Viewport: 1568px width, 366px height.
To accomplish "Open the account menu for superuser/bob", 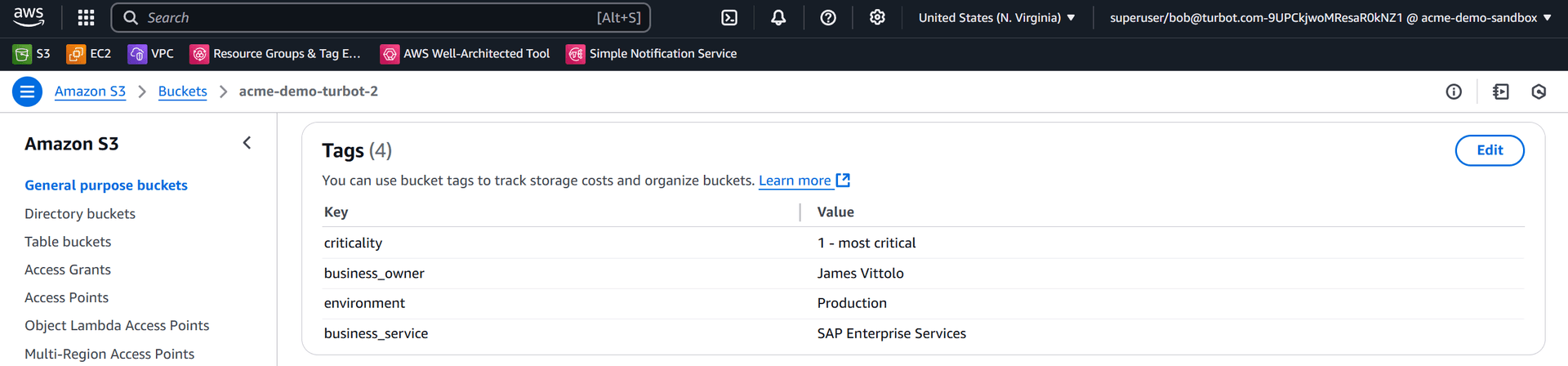I will 1330,17.
